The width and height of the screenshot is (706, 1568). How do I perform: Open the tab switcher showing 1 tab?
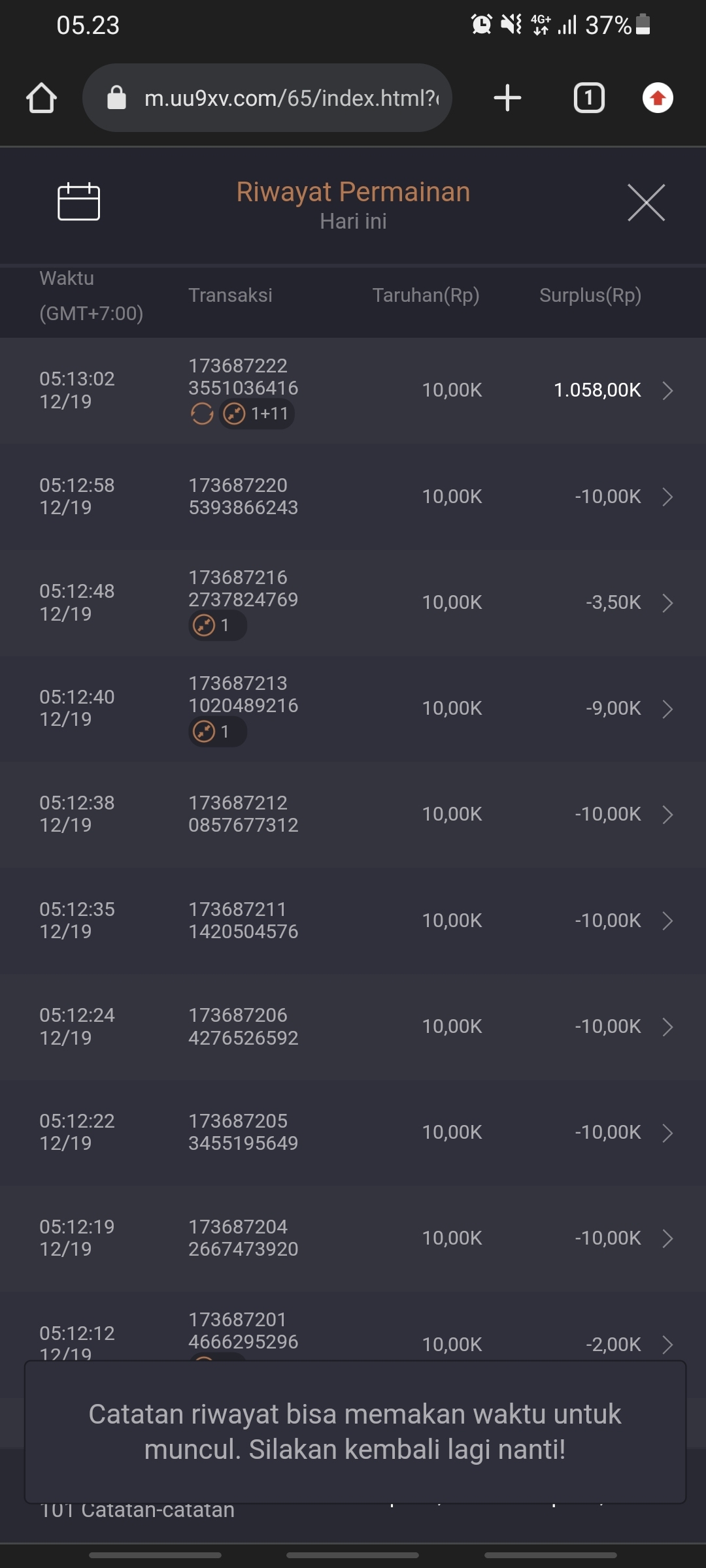pyautogui.click(x=589, y=98)
